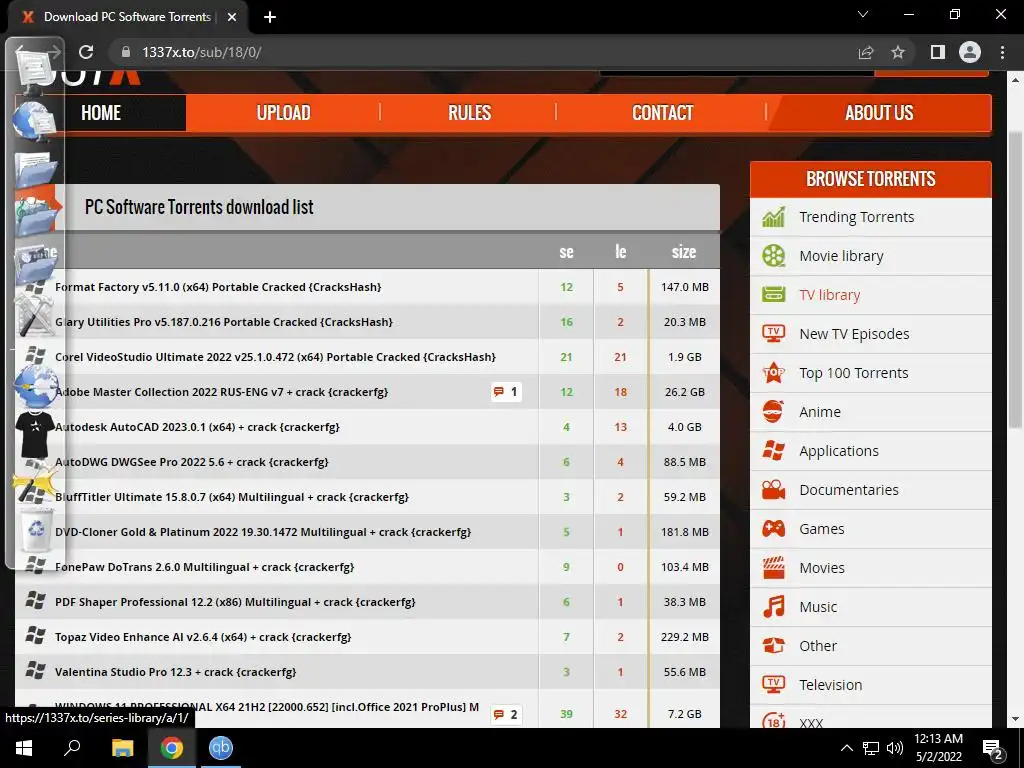This screenshot has width=1024, height=768.
Task: Open Glary Utilities Pro torrent link
Action: (224, 322)
